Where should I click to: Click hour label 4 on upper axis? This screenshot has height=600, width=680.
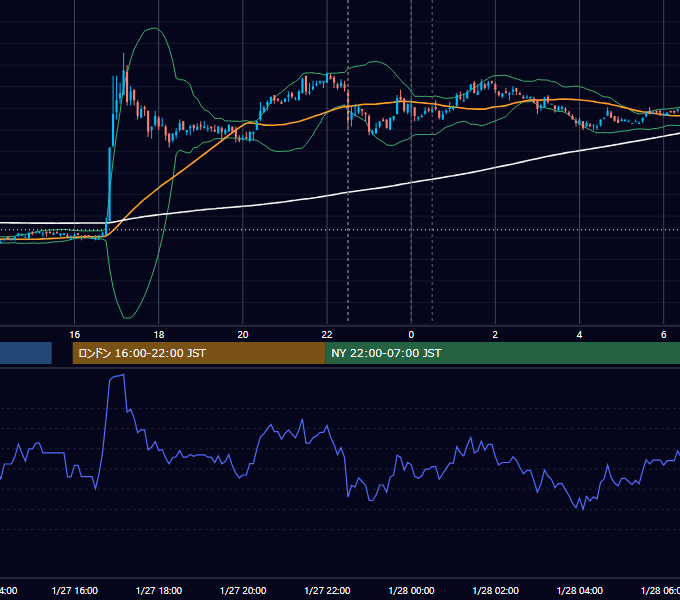pos(579,334)
